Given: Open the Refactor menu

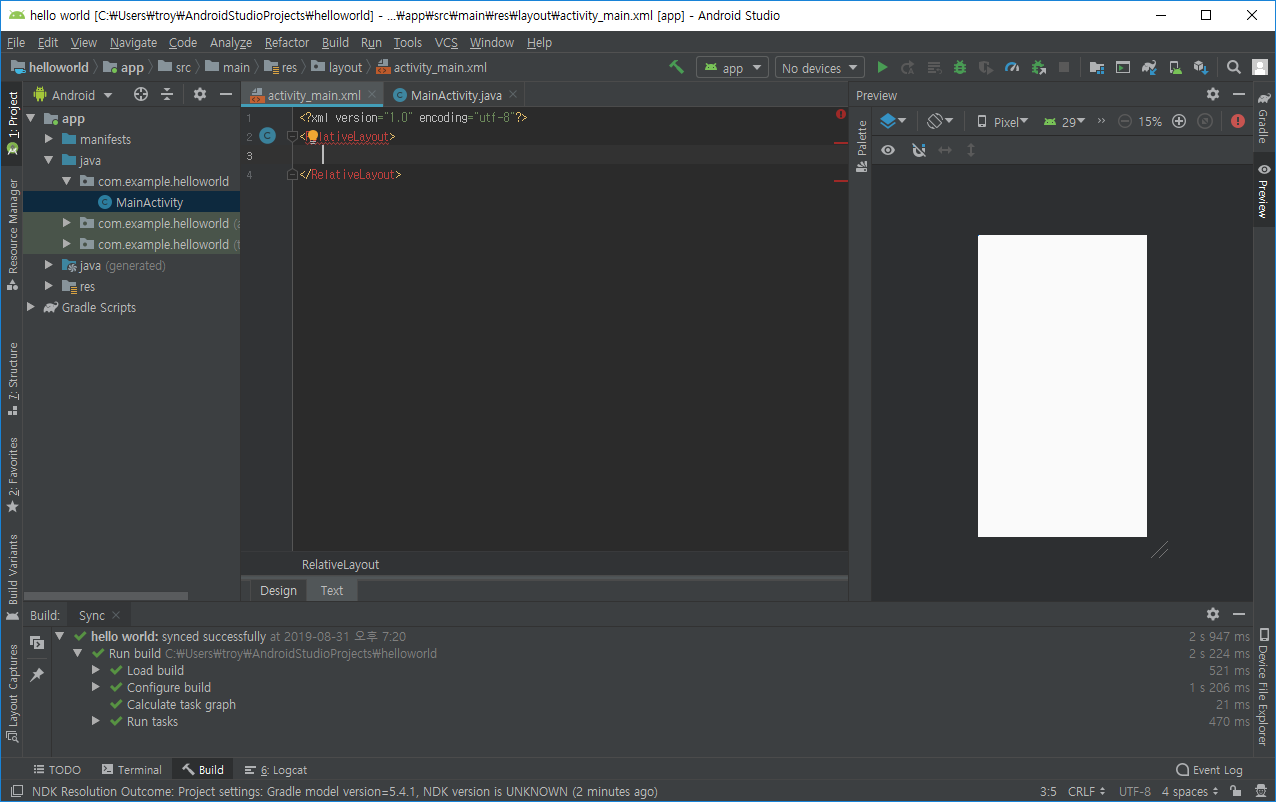Looking at the screenshot, I should (287, 42).
